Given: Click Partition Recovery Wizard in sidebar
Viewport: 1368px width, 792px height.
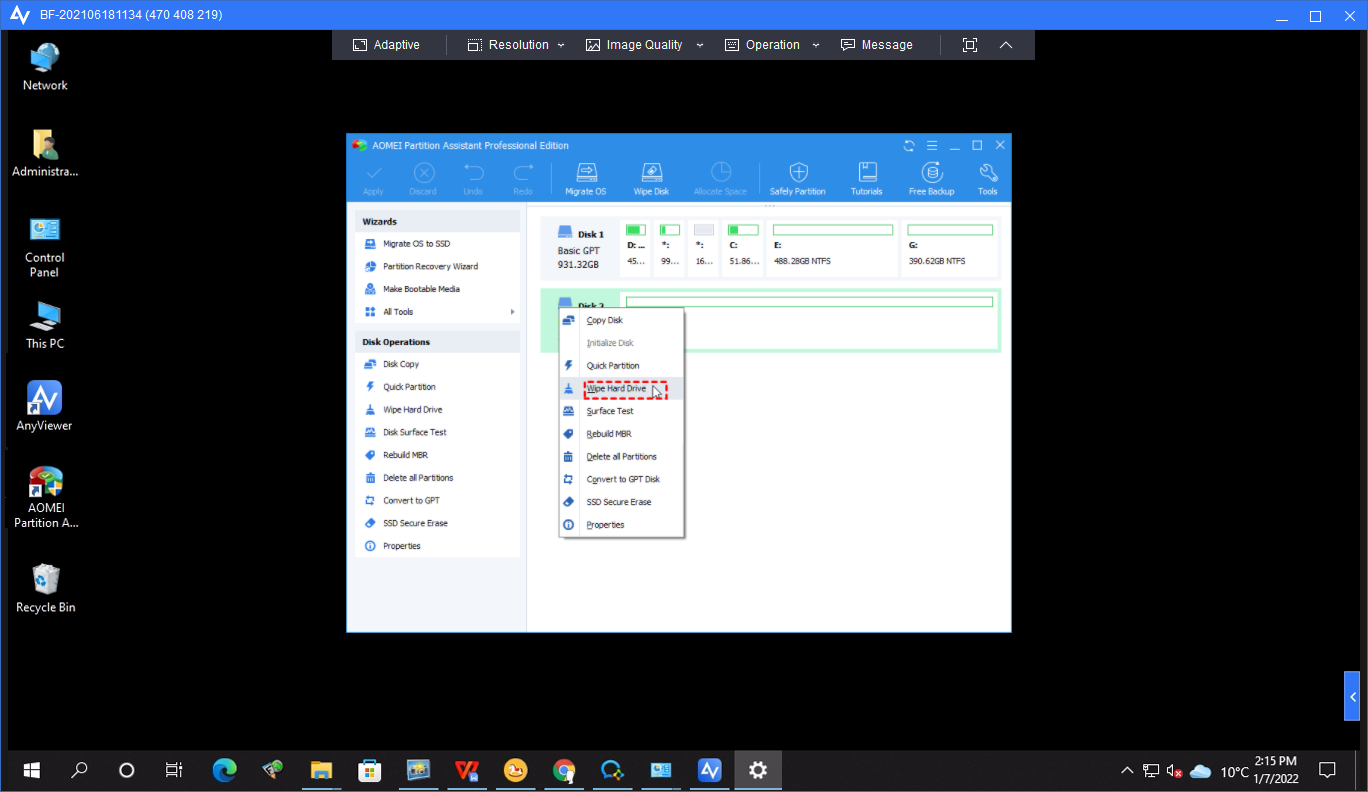Looking at the screenshot, I should point(430,267).
